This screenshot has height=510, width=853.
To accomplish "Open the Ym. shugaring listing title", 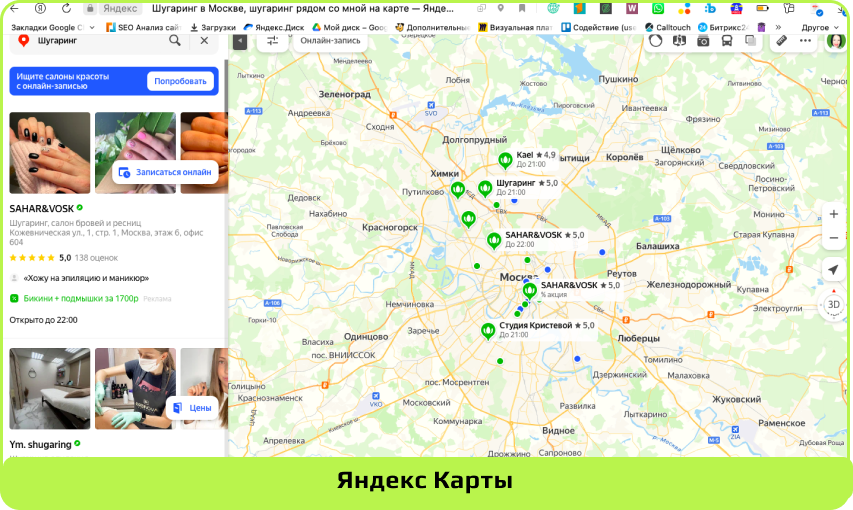I will [x=40, y=445].
